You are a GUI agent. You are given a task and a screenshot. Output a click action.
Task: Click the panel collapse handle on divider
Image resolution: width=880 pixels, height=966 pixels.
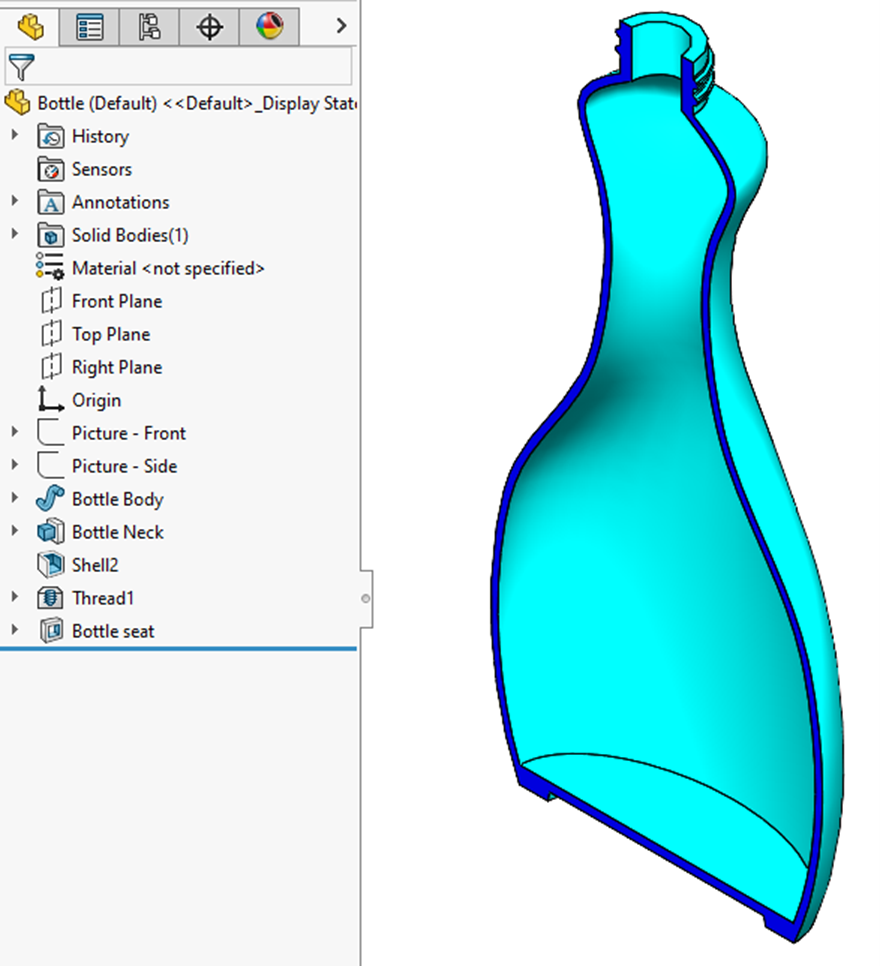[x=366, y=599]
